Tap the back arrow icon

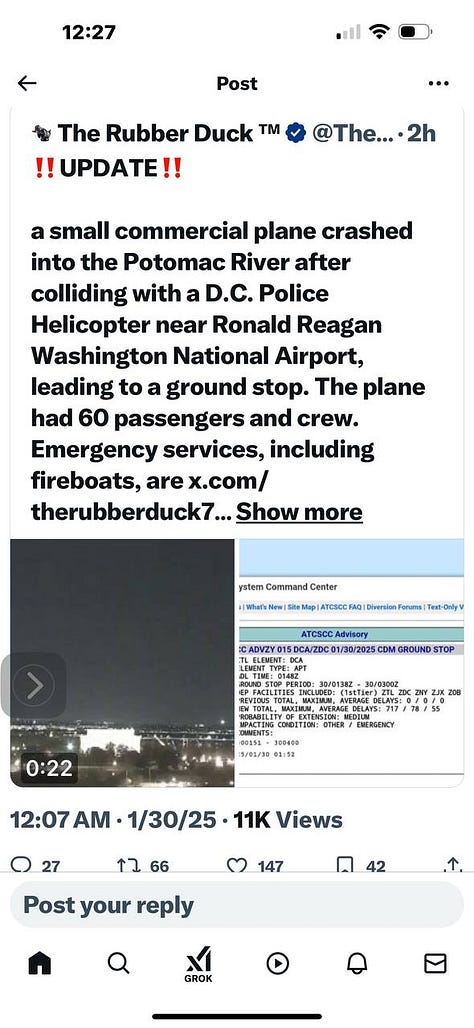[x=27, y=83]
